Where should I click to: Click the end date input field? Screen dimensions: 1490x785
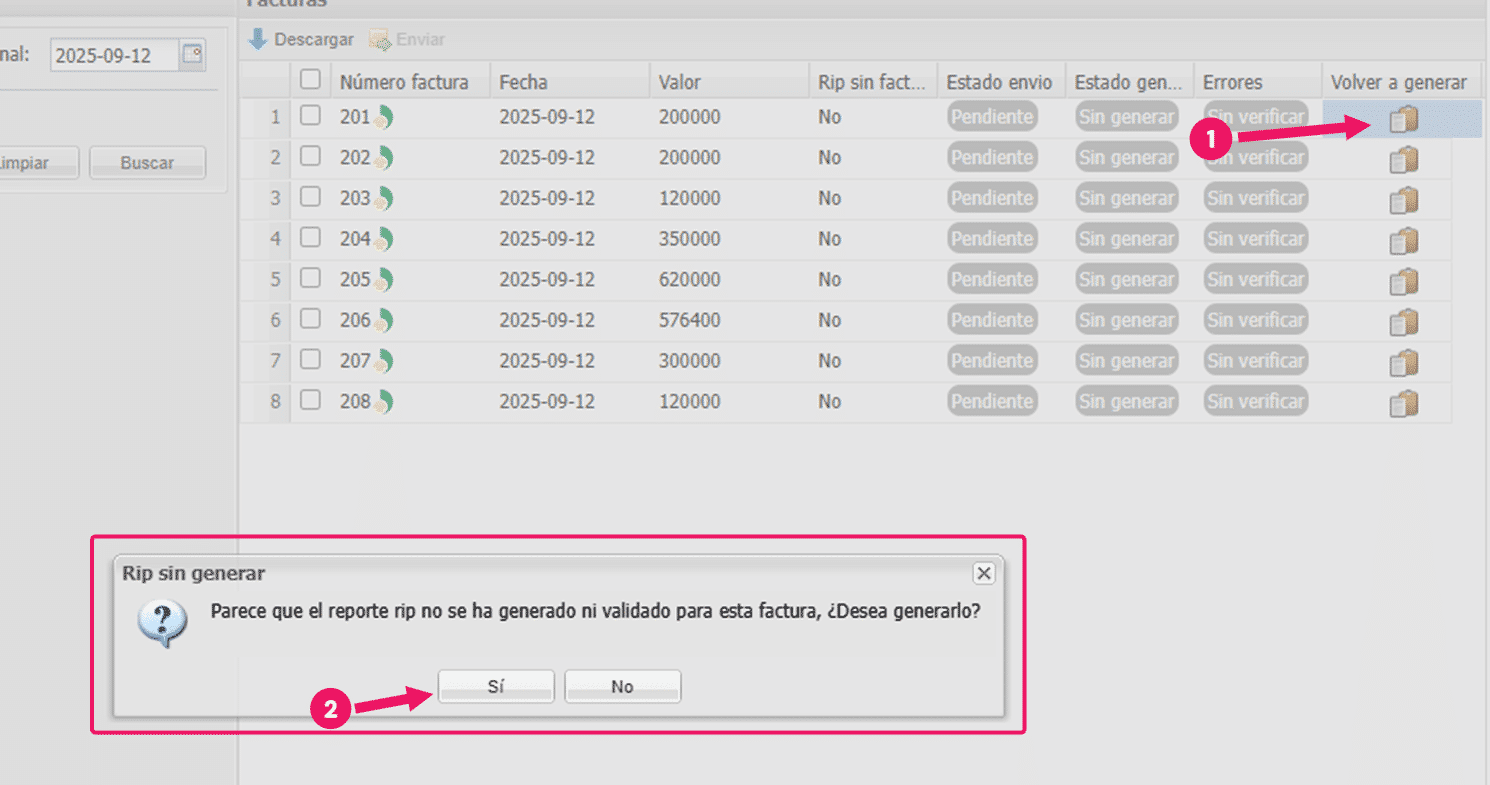tap(112, 56)
